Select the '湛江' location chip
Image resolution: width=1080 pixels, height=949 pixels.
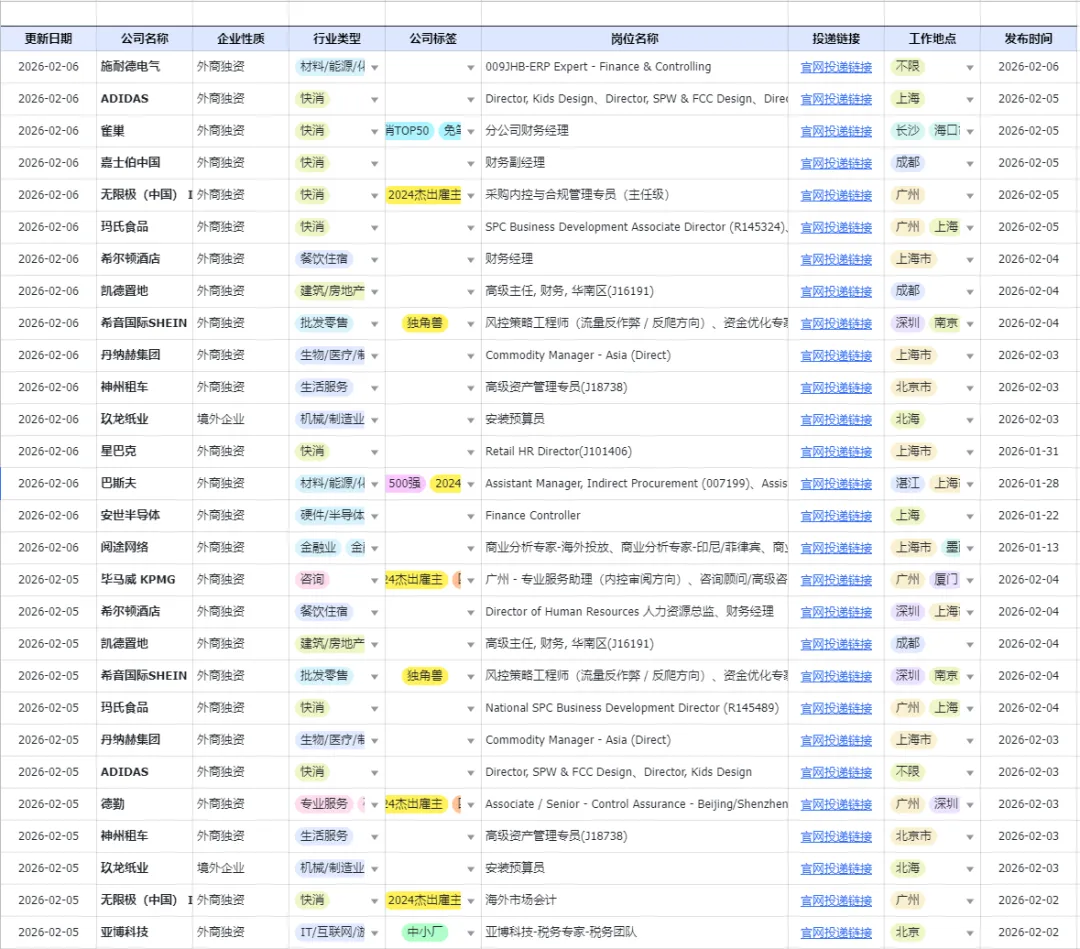coord(907,483)
